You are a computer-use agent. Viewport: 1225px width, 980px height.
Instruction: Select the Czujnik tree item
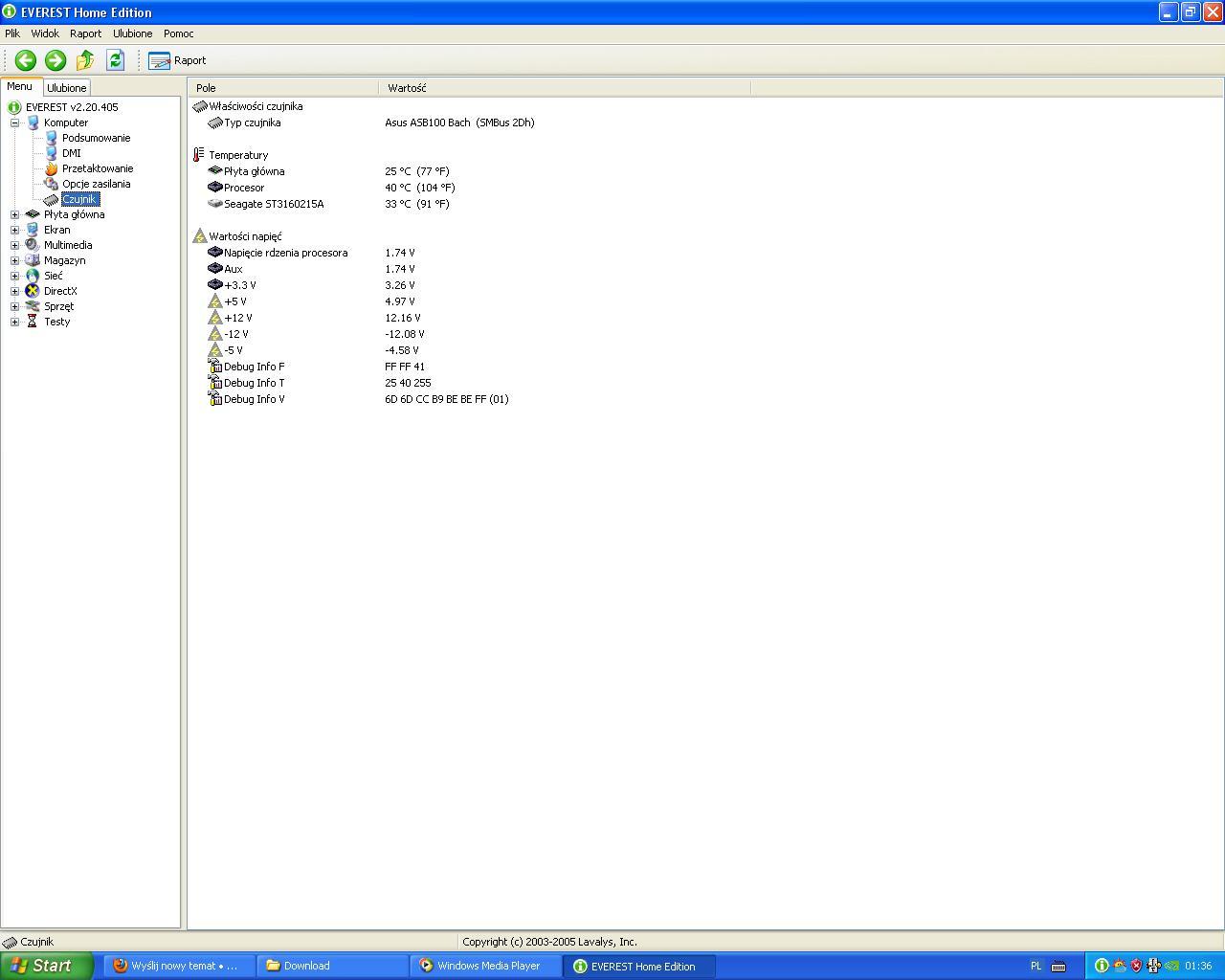80,199
